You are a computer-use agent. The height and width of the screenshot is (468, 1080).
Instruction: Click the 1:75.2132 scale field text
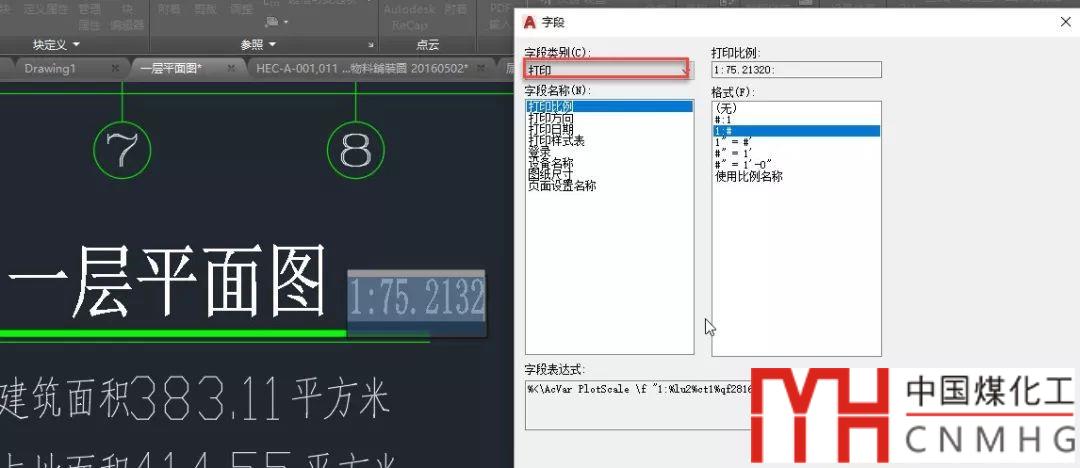coord(416,298)
